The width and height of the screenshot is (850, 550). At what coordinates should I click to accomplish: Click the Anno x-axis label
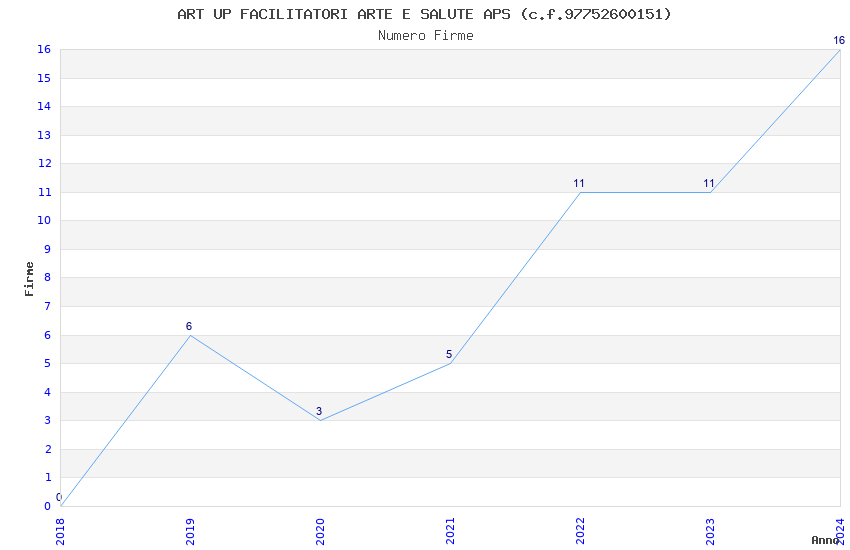[x=825, y=540]
